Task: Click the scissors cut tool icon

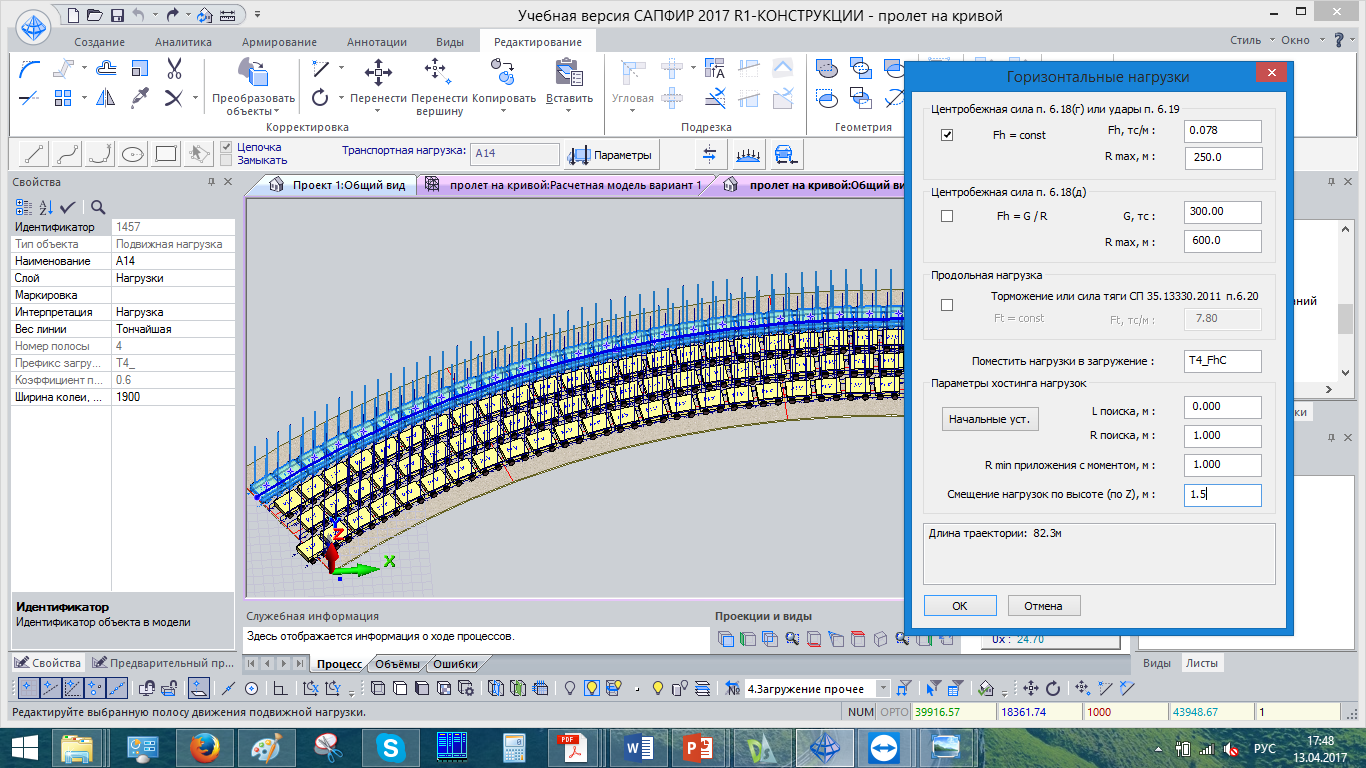Action: click(174, 69)
